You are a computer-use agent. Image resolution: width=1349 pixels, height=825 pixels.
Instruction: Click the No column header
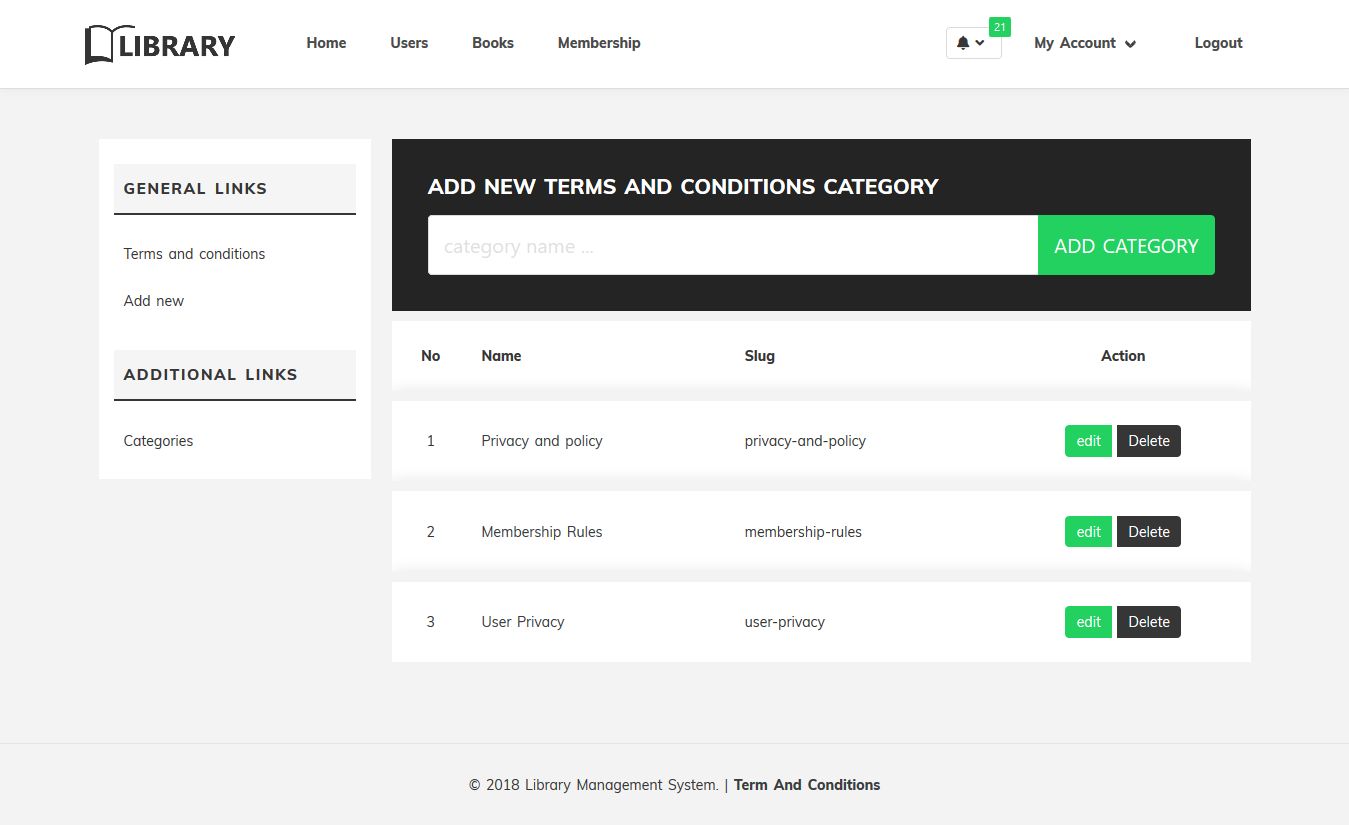pos(431,356)
